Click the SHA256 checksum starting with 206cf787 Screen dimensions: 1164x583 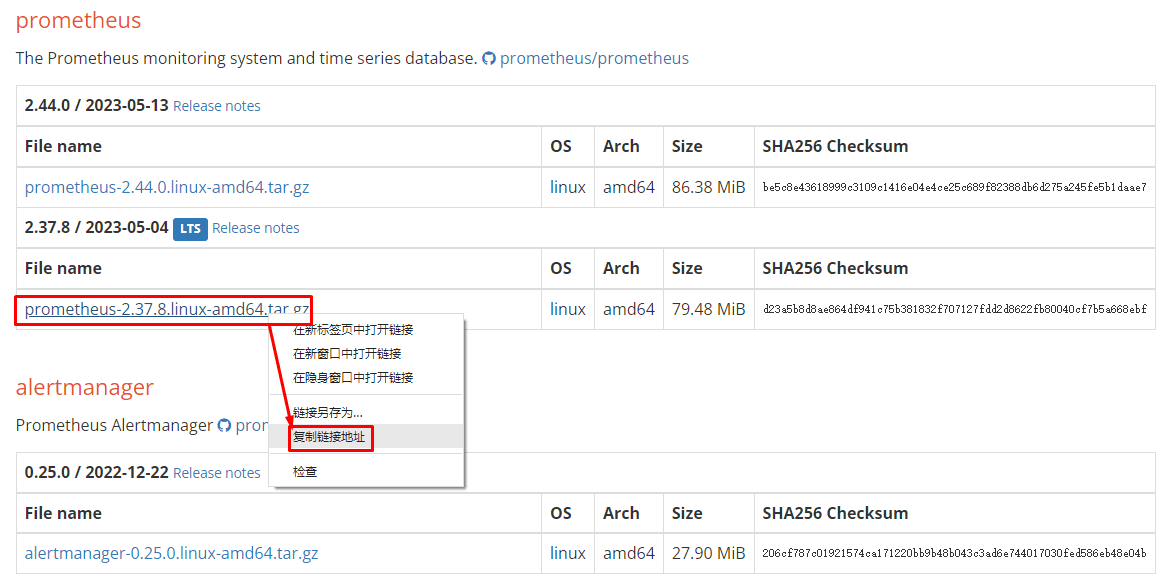coord(955,553)
